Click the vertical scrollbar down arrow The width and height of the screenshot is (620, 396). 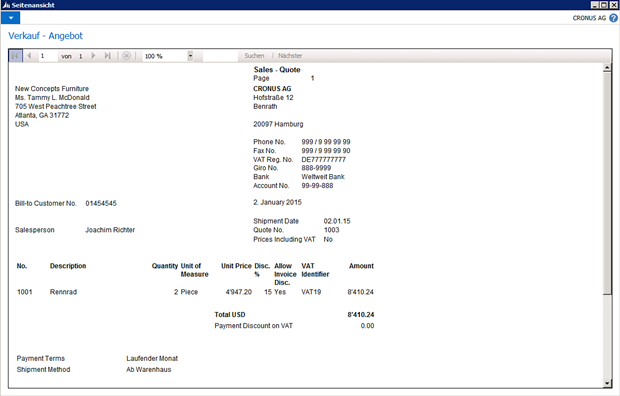click(607, 383)
